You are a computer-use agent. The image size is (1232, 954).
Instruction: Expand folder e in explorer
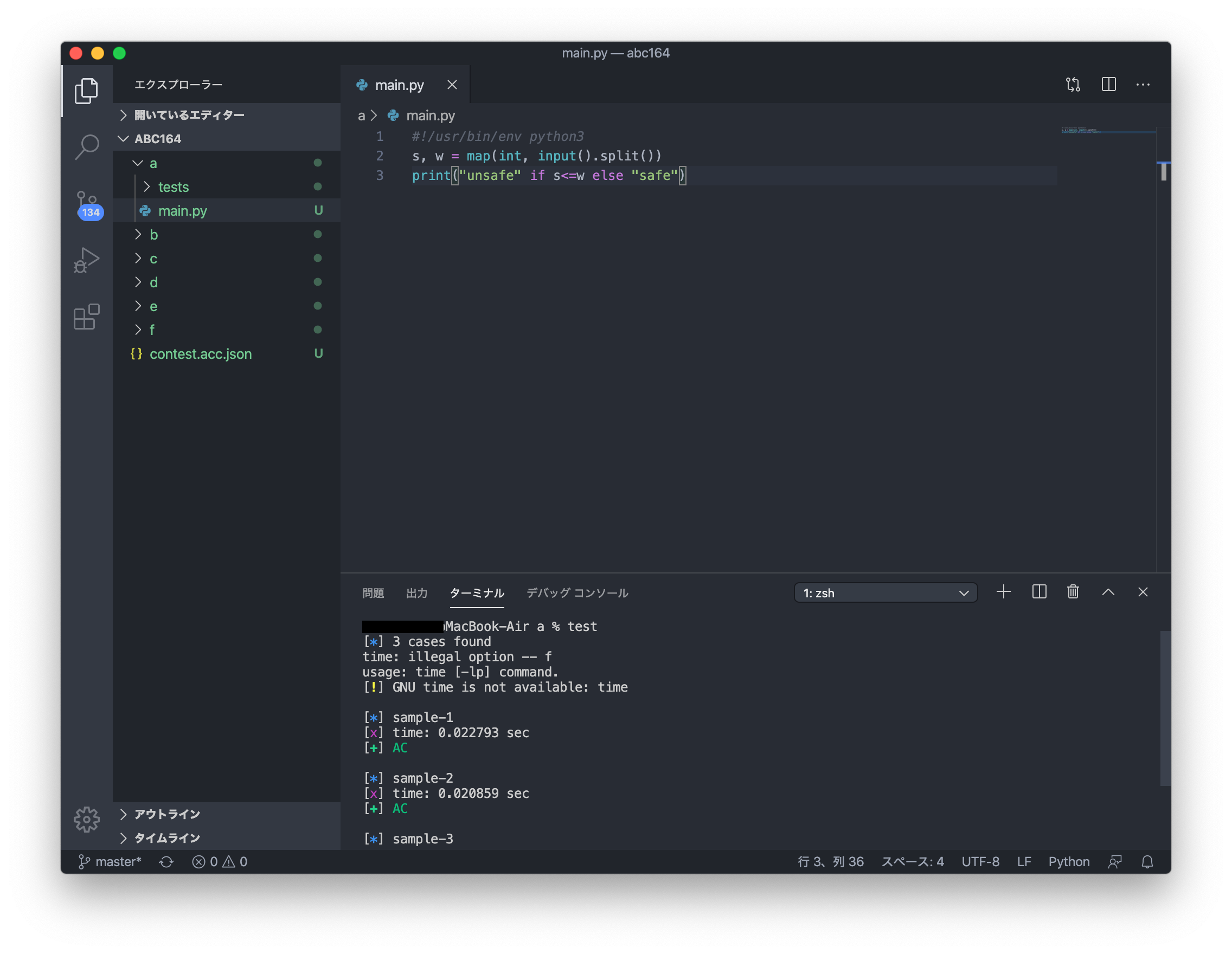point(227,306)
